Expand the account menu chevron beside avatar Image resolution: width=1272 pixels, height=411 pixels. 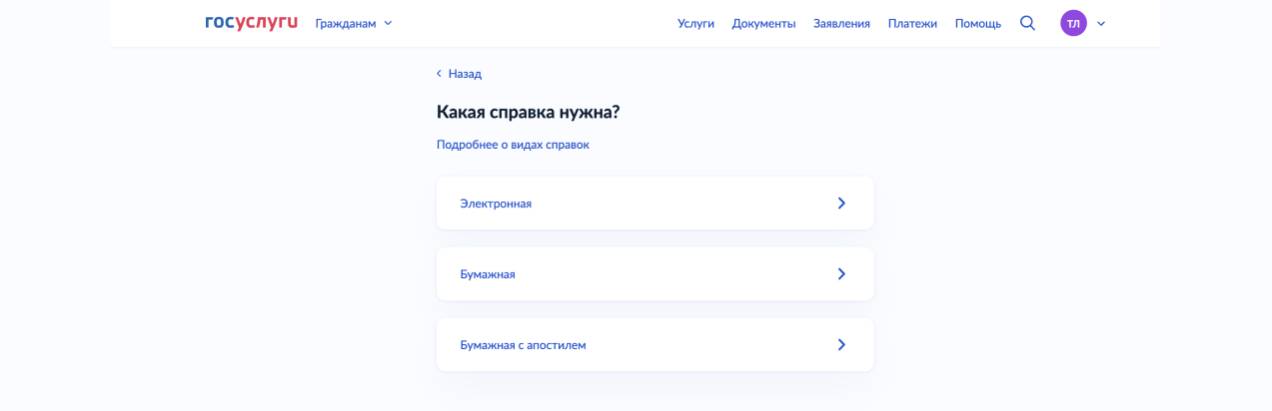pos(1101,24)
